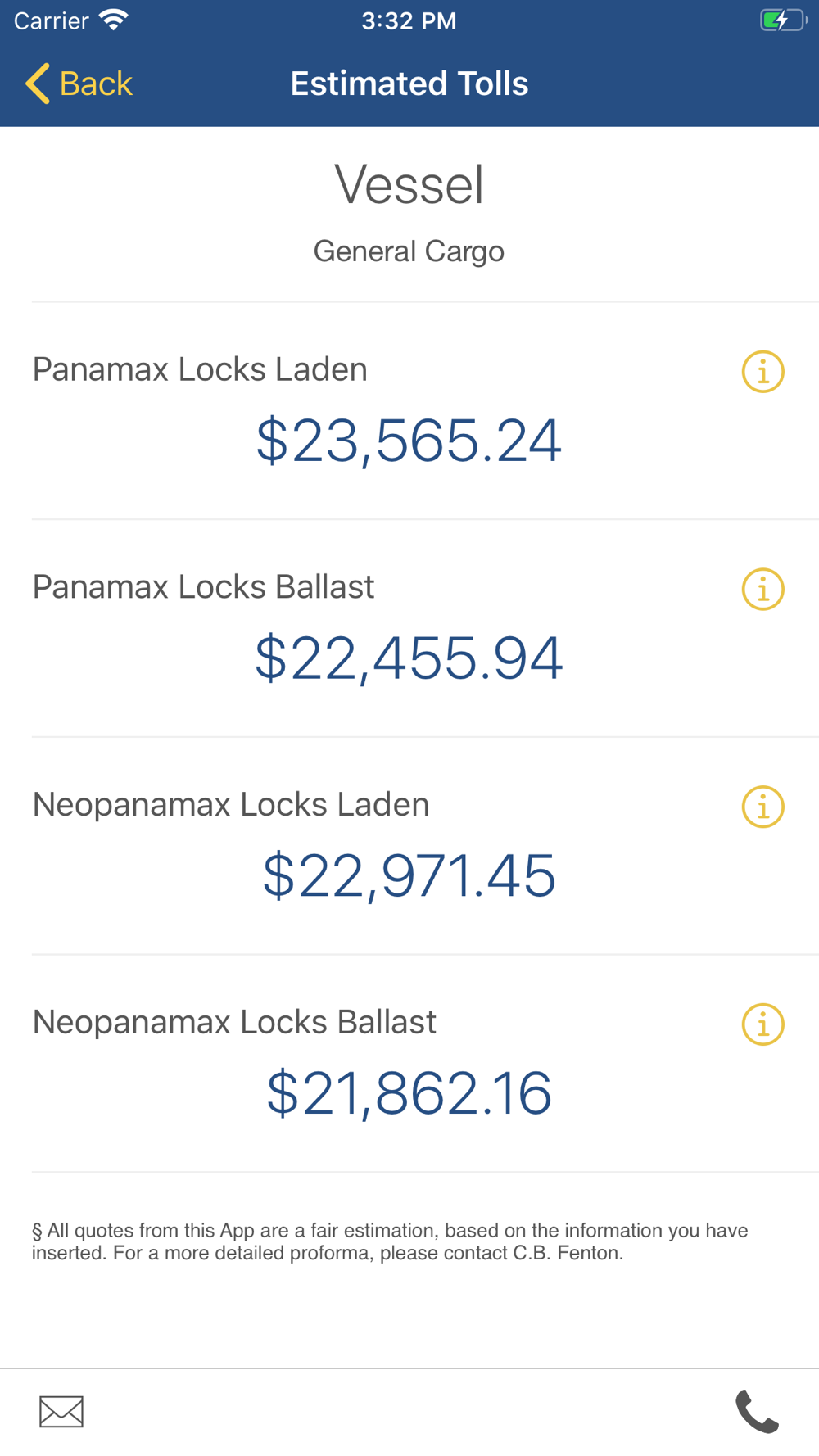Tap the email envelope icon
This screenshot has height=1456, width=819.
click(61, 1411)
